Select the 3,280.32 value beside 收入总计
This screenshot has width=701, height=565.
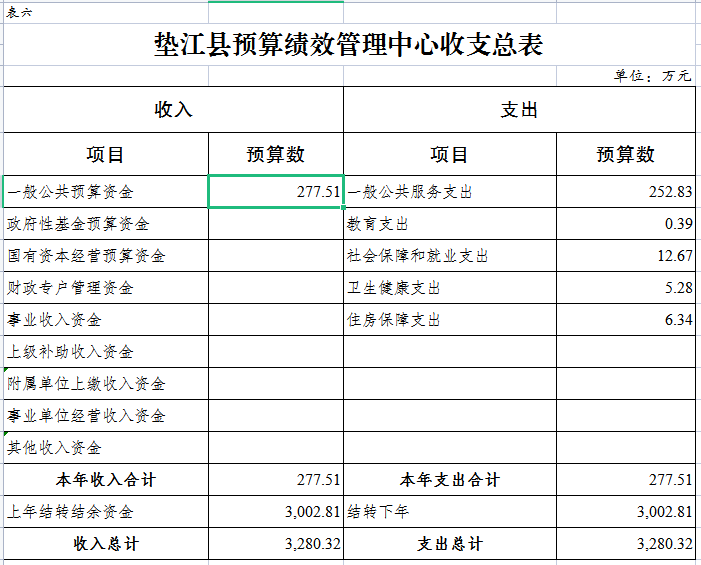point(276,544)
